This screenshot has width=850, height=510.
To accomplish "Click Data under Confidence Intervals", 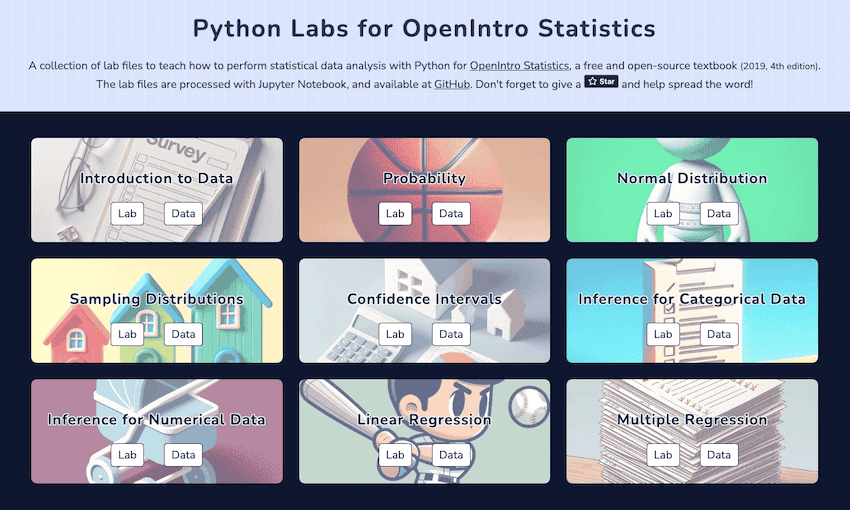I will coord(451,334).
